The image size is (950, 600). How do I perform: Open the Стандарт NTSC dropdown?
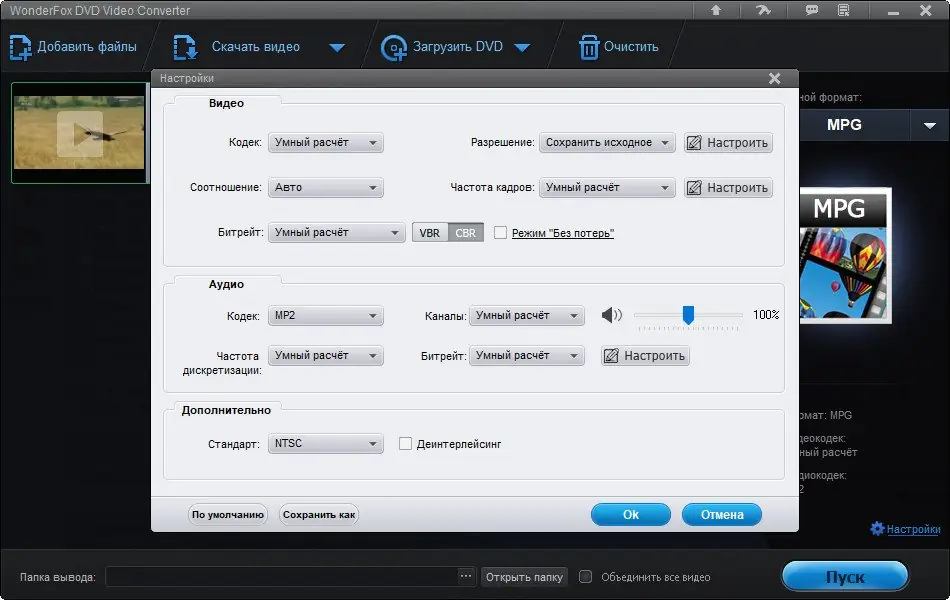tap(325, 444)
